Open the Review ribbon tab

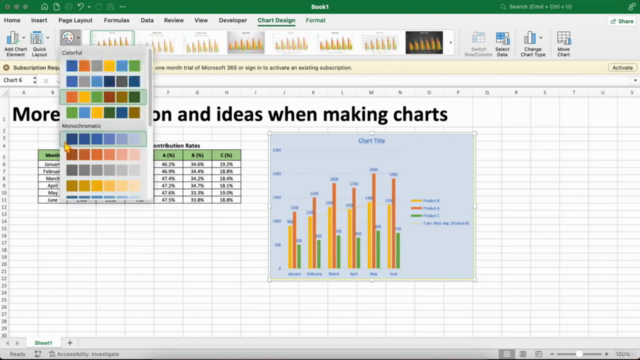[x=174, y=20]
